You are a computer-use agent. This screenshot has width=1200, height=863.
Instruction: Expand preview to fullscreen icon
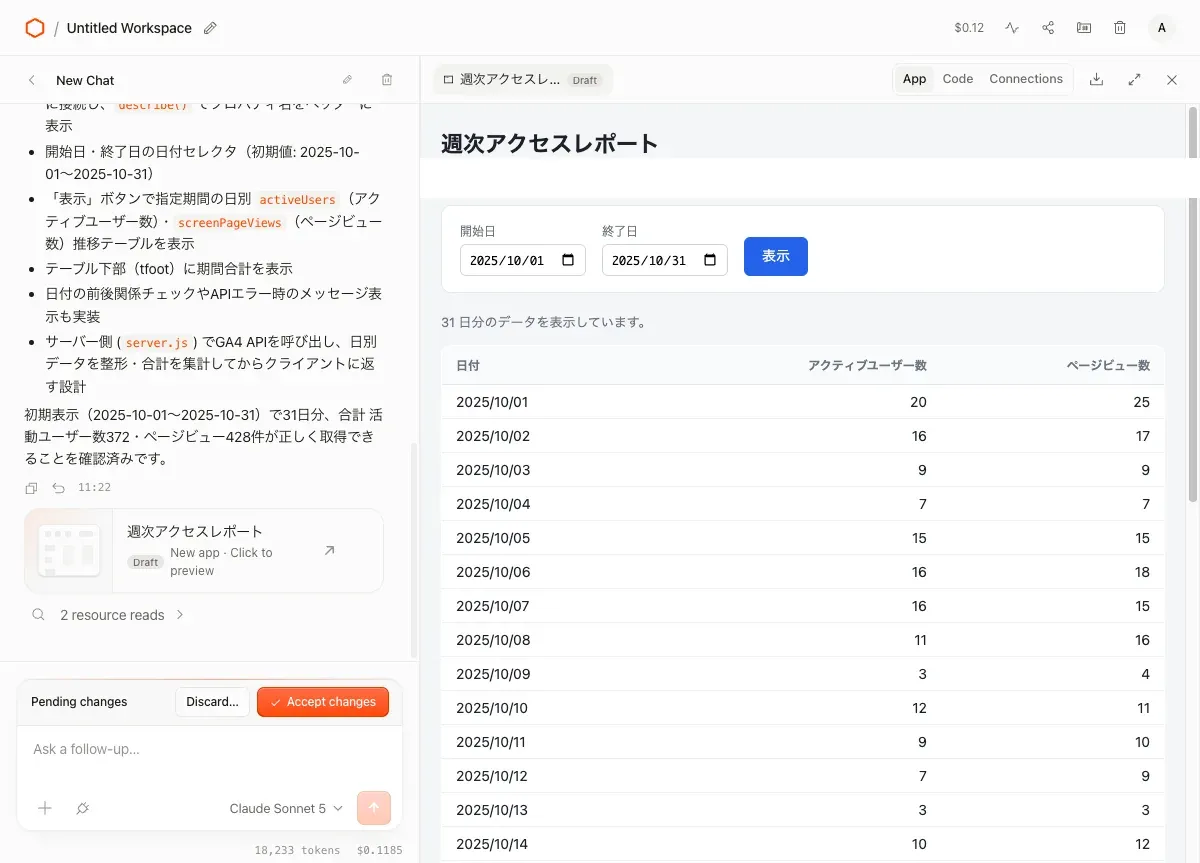point(1134,79)
